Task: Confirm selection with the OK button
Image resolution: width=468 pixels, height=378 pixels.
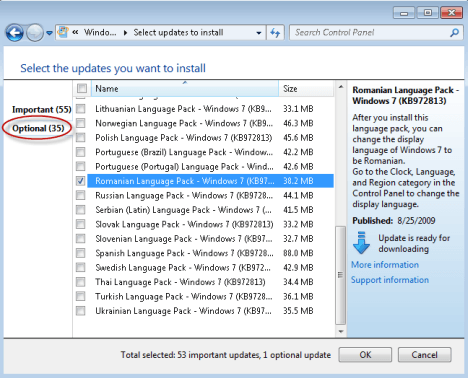Action: tap(365, 355)
